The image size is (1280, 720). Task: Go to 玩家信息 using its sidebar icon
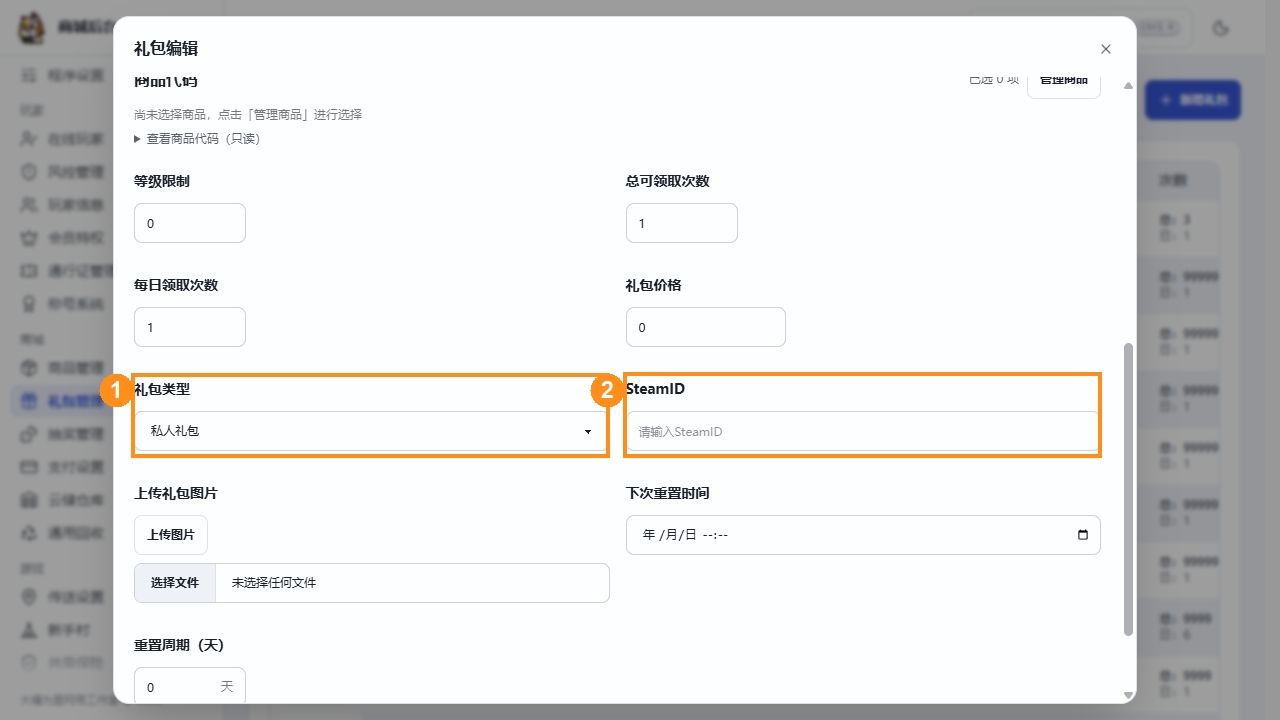pos(30,204)
